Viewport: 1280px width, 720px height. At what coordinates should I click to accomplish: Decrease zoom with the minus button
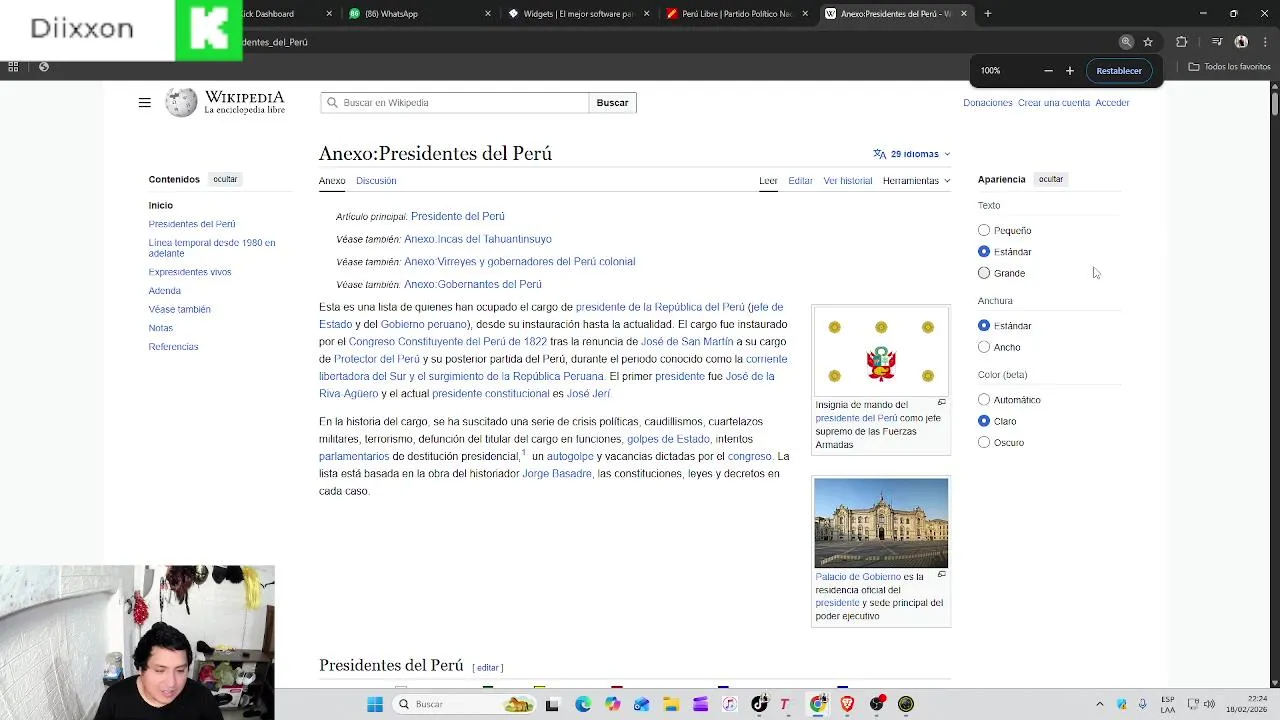pyautogui.click(x=1048, y=71)
